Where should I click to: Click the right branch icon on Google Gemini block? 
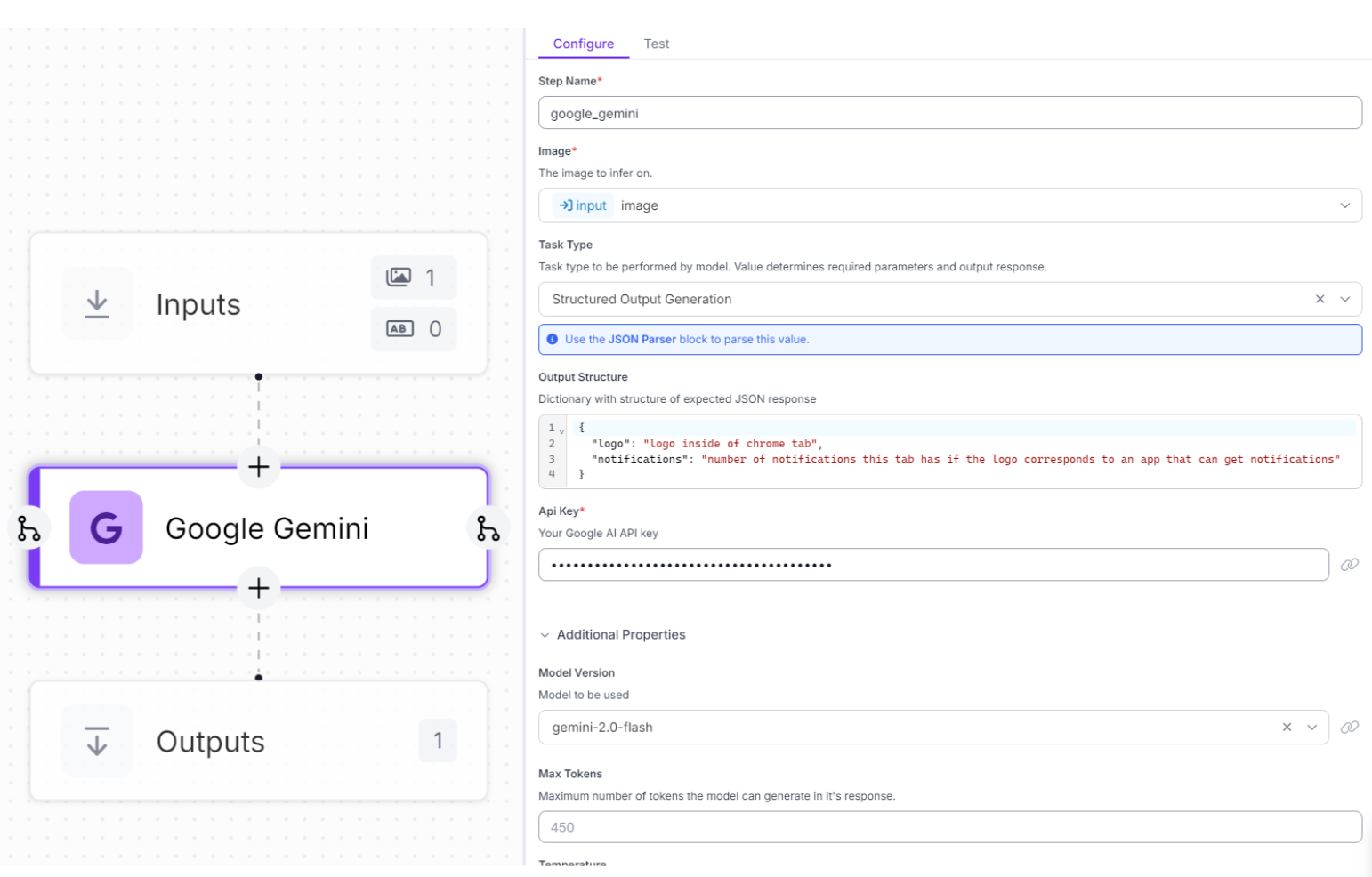click(488, 529)
